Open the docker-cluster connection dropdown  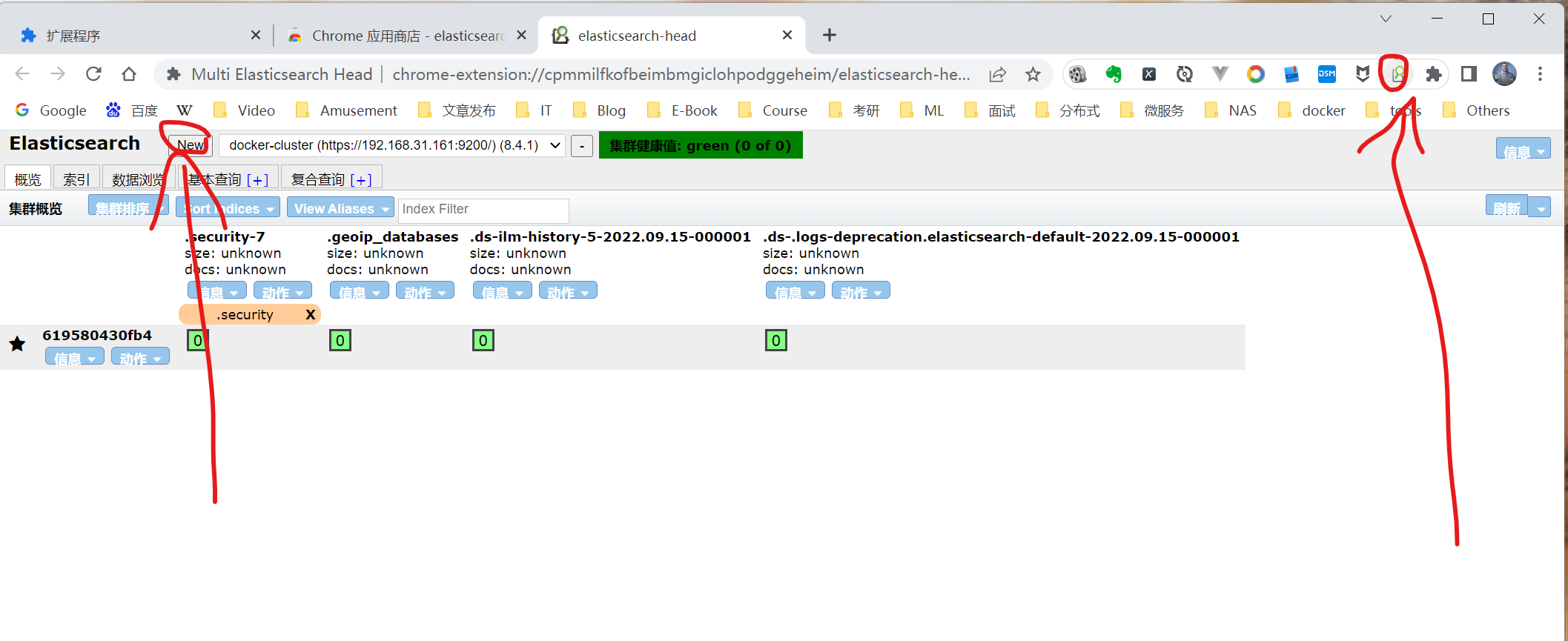click(394, 145)
